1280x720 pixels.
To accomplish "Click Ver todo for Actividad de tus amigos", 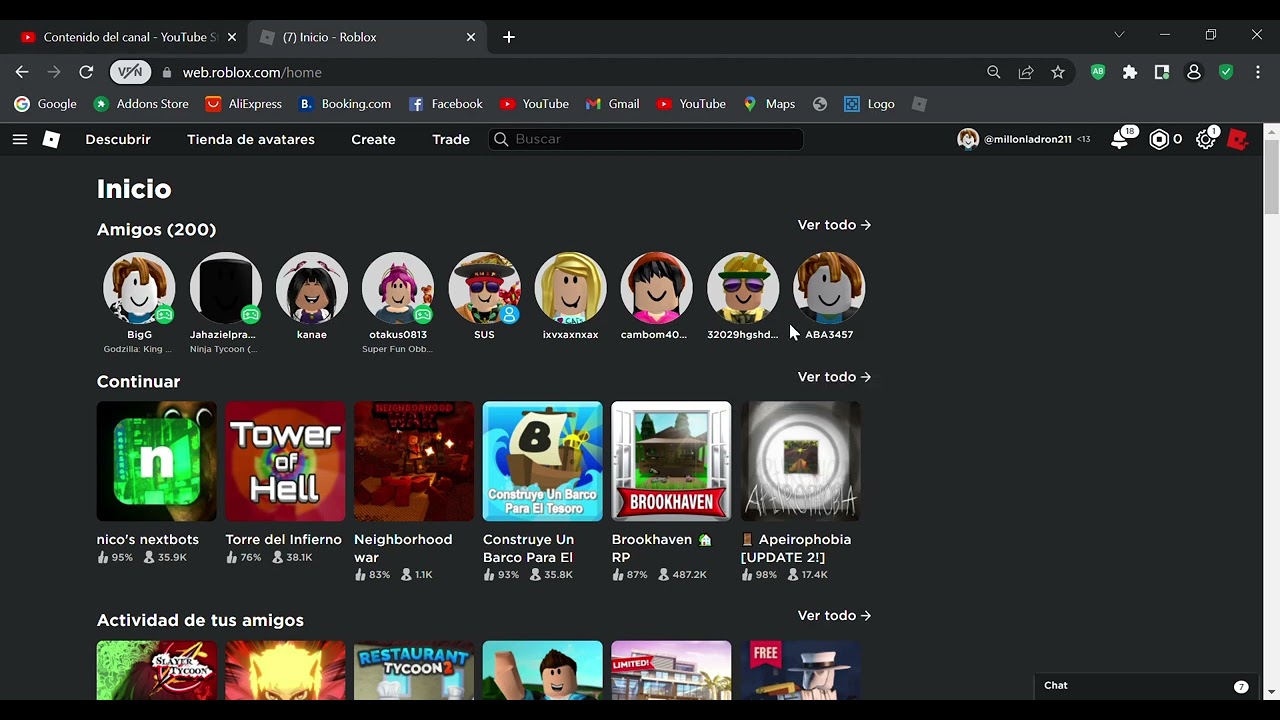I will click(834, 616).
